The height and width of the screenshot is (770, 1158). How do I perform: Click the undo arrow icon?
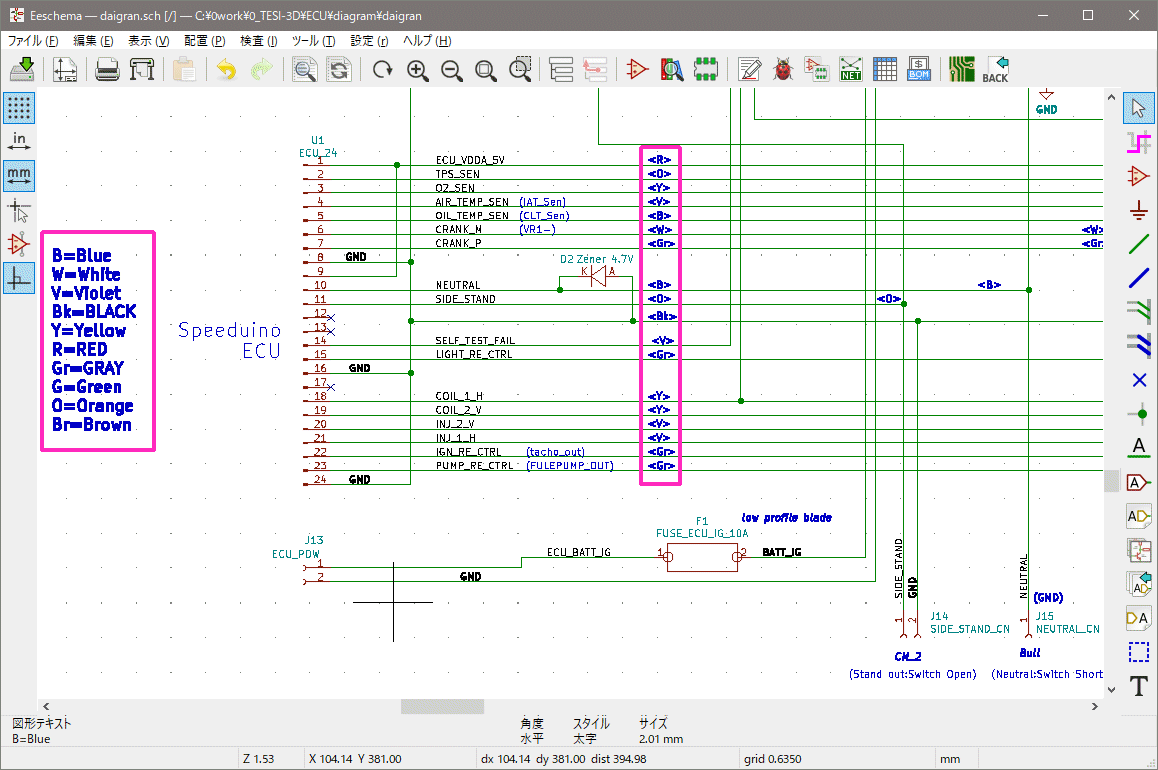click(x=226, y=69)
